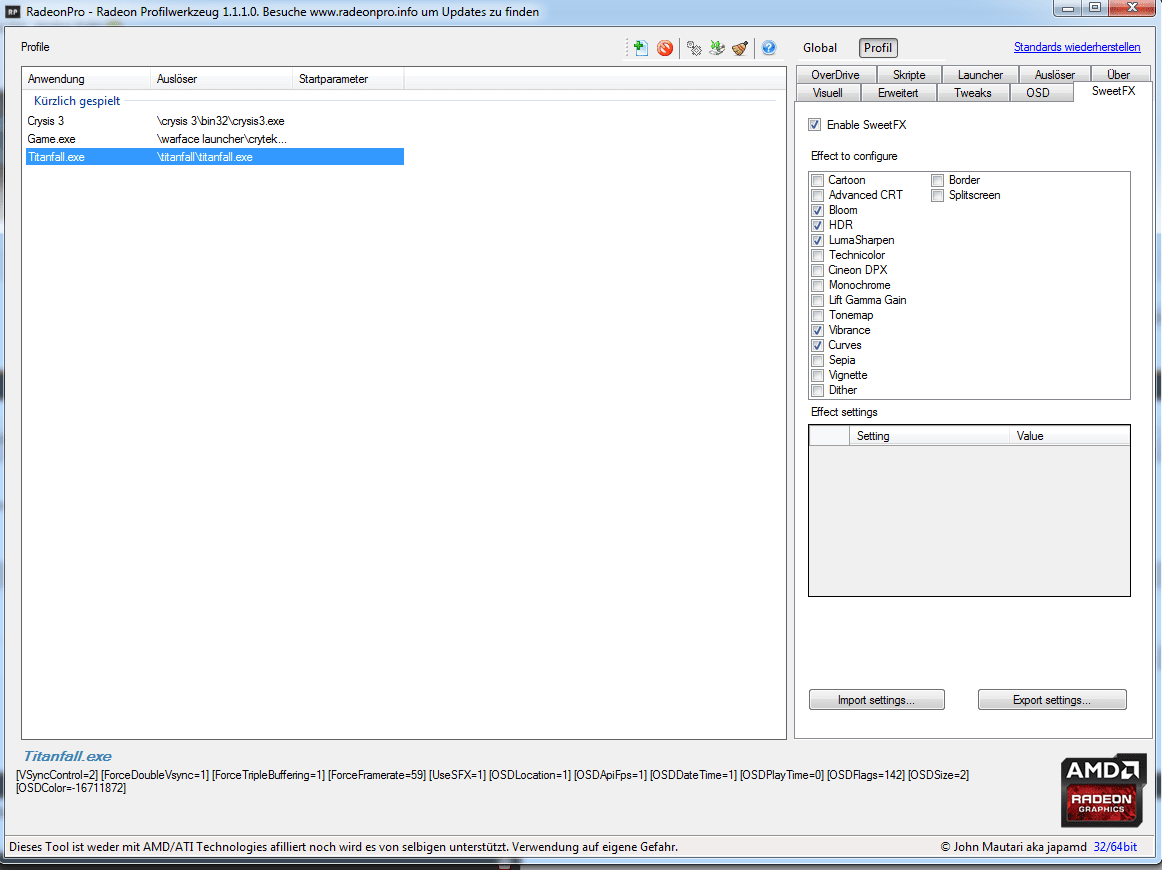Click the Setting column header
Viewport: 1162px width, 870px height.
pos(929,436)
